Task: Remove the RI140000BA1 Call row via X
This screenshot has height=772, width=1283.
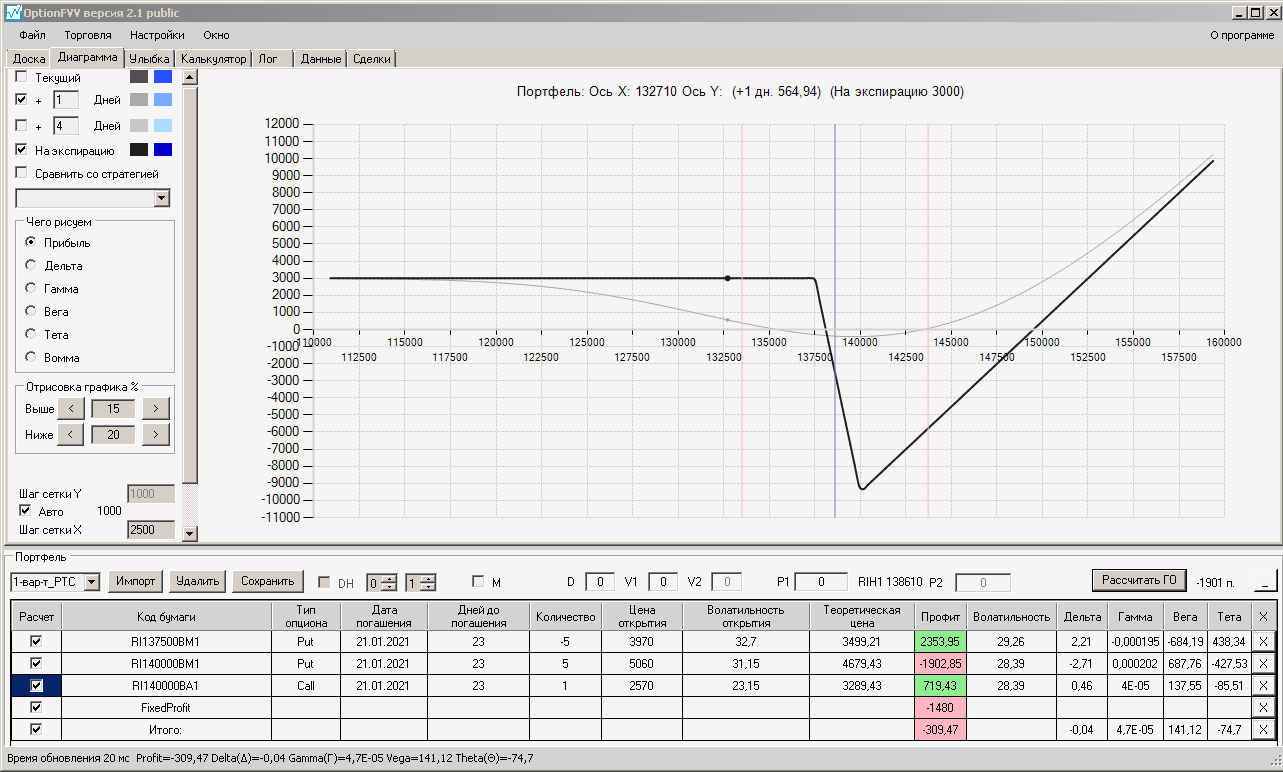Action: 1262,685
